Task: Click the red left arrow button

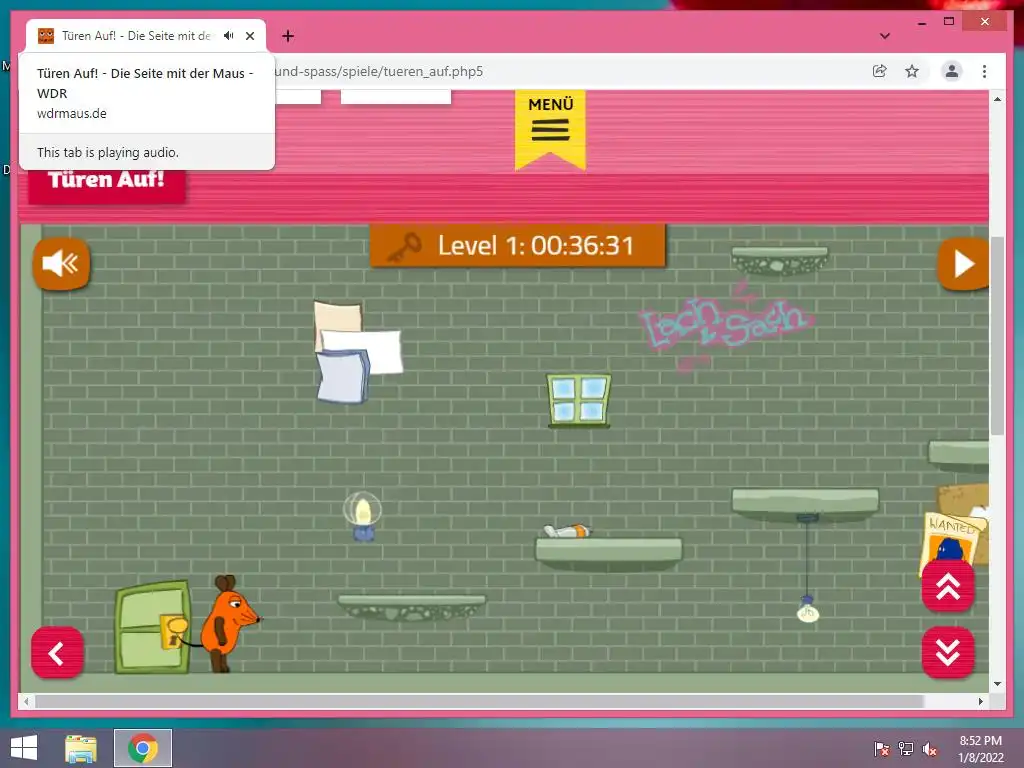Action: coord(57,652)
